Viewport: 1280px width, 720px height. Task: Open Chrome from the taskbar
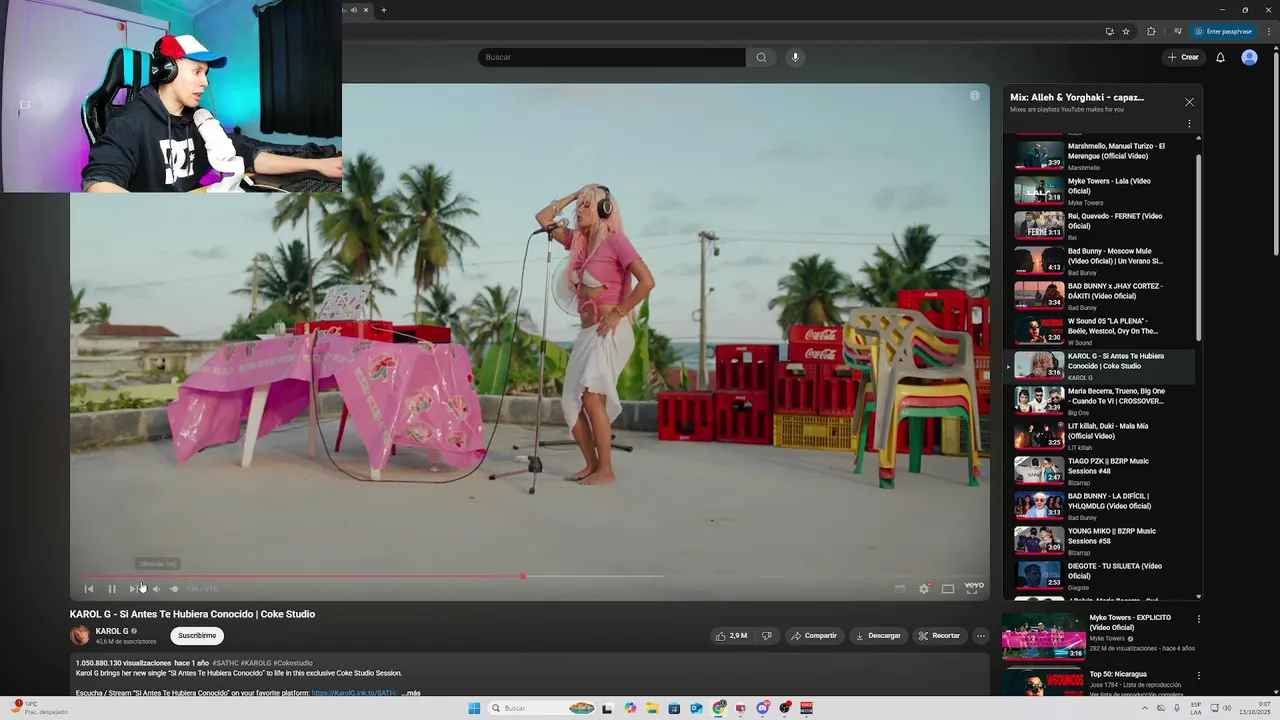719,708
